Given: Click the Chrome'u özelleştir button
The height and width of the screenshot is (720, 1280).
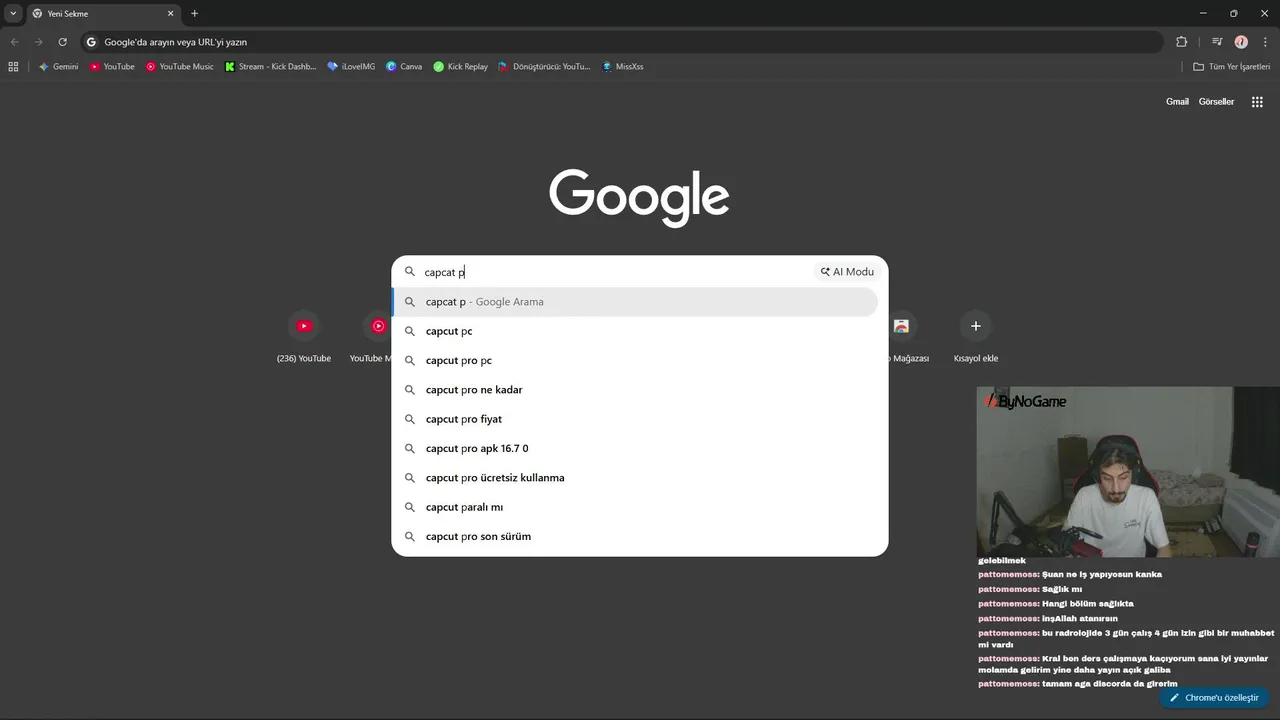Looking at the screenshot, I should click(x=1215, y=698).
